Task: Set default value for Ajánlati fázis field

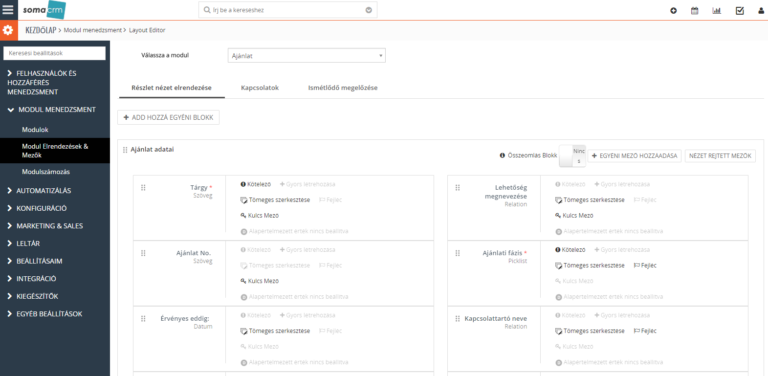Action: tap(609, 297)
